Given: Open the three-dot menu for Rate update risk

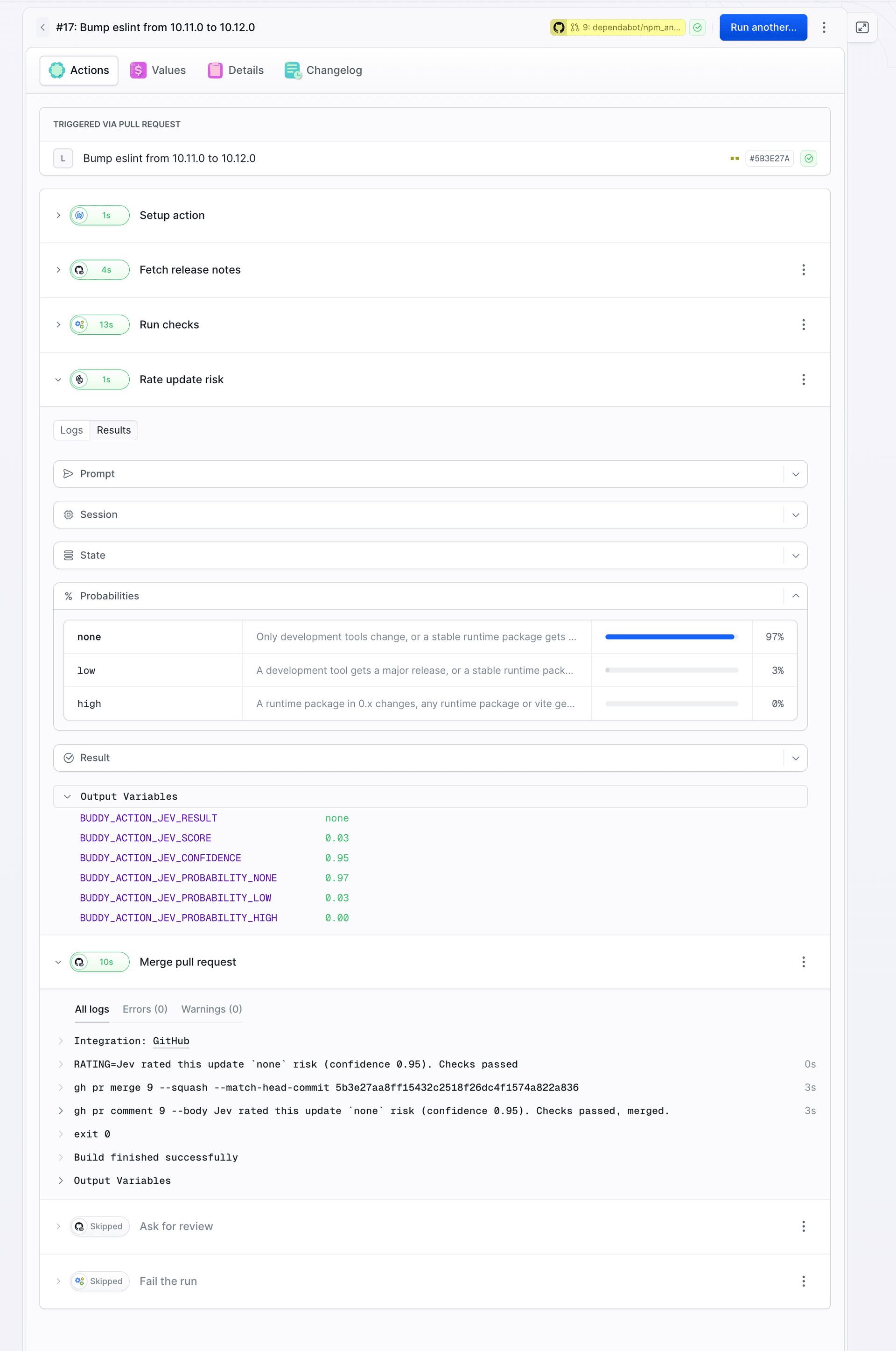Looking at the screenshot, I should (x=803, y=380).
